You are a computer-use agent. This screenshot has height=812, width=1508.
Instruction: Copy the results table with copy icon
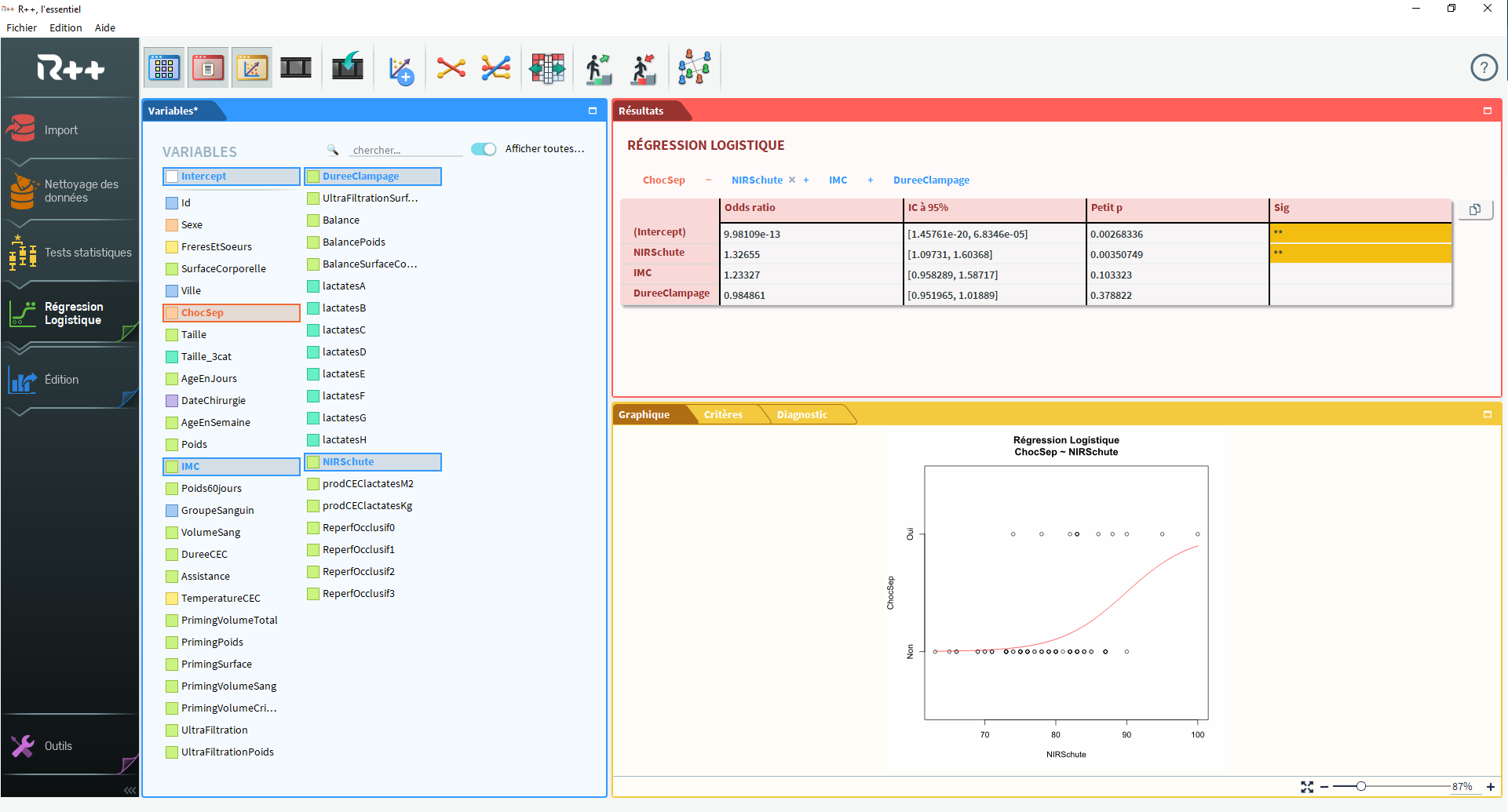(x=1475, y=209)
